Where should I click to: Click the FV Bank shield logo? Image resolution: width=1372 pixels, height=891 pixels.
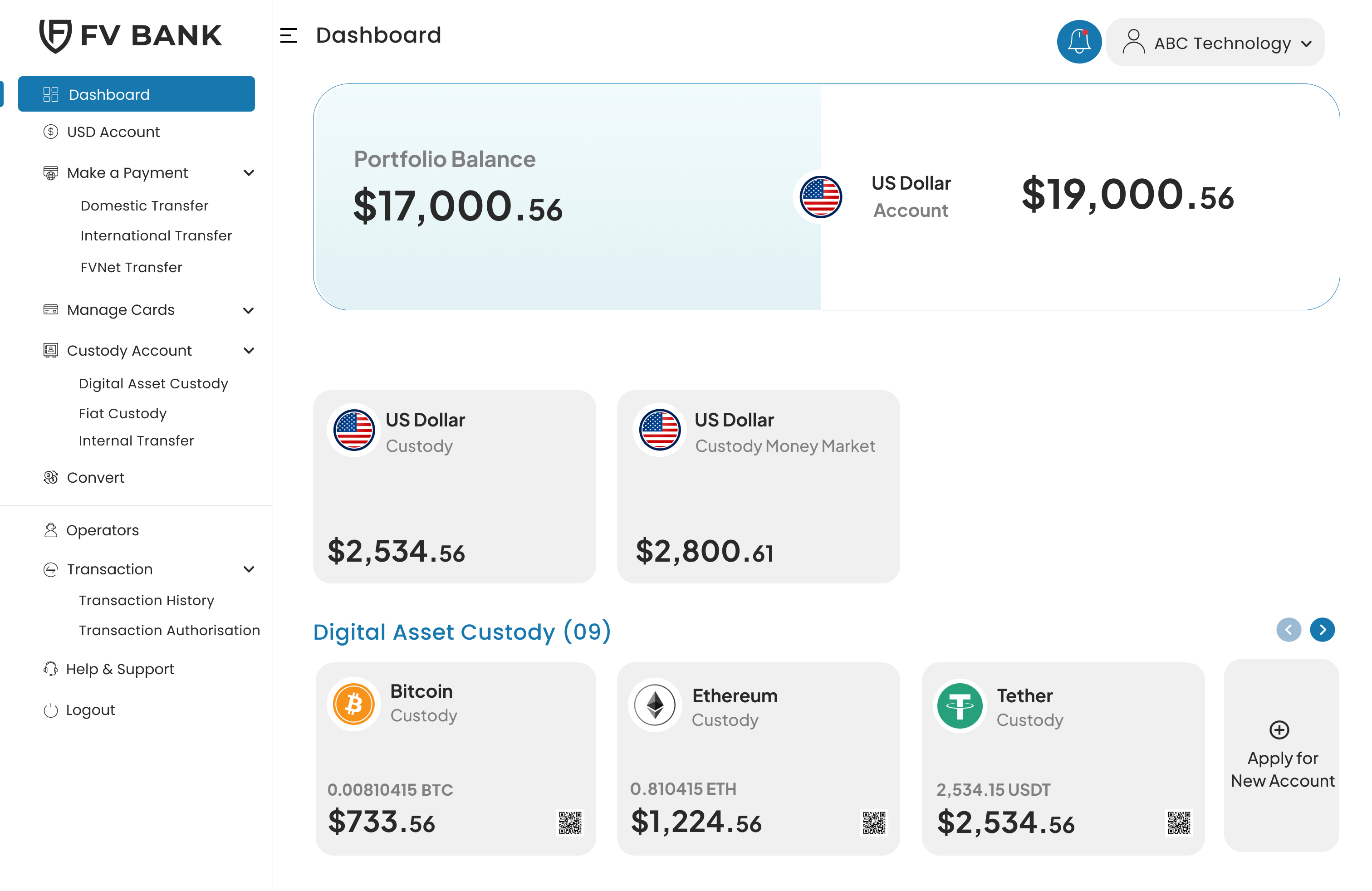tap(55, 36)
